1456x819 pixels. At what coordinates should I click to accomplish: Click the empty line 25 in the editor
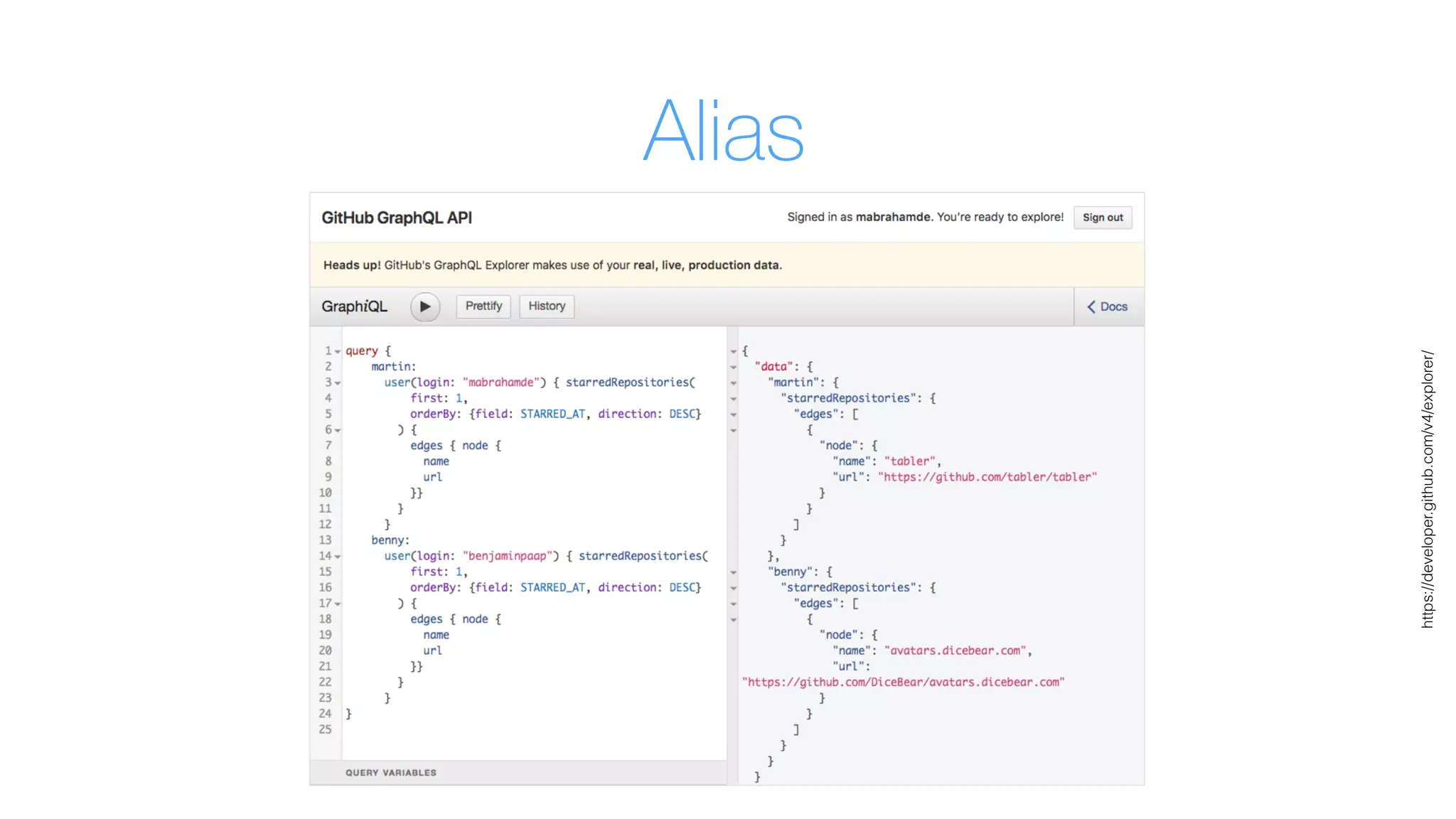[x=534, y=729]
